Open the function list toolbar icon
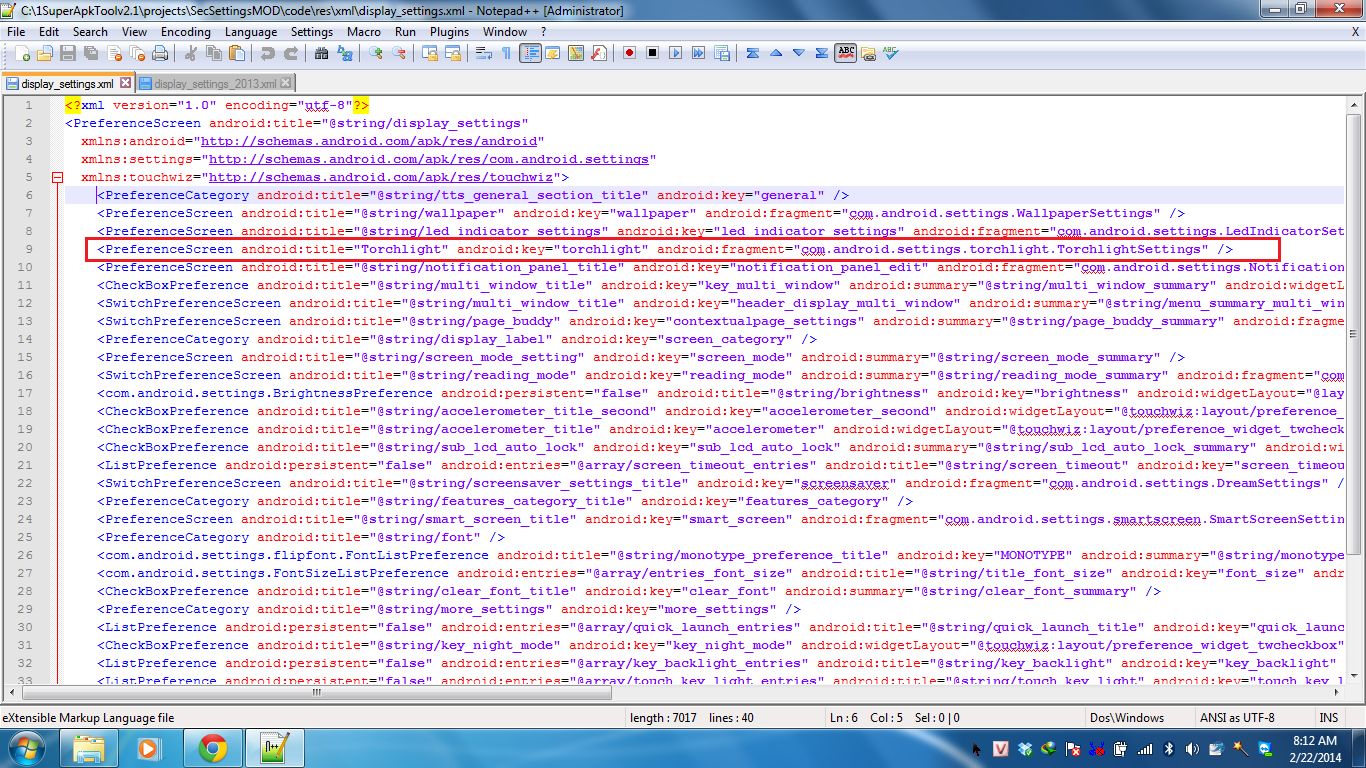Screen dimensions: 1366x768 [598, 53]
